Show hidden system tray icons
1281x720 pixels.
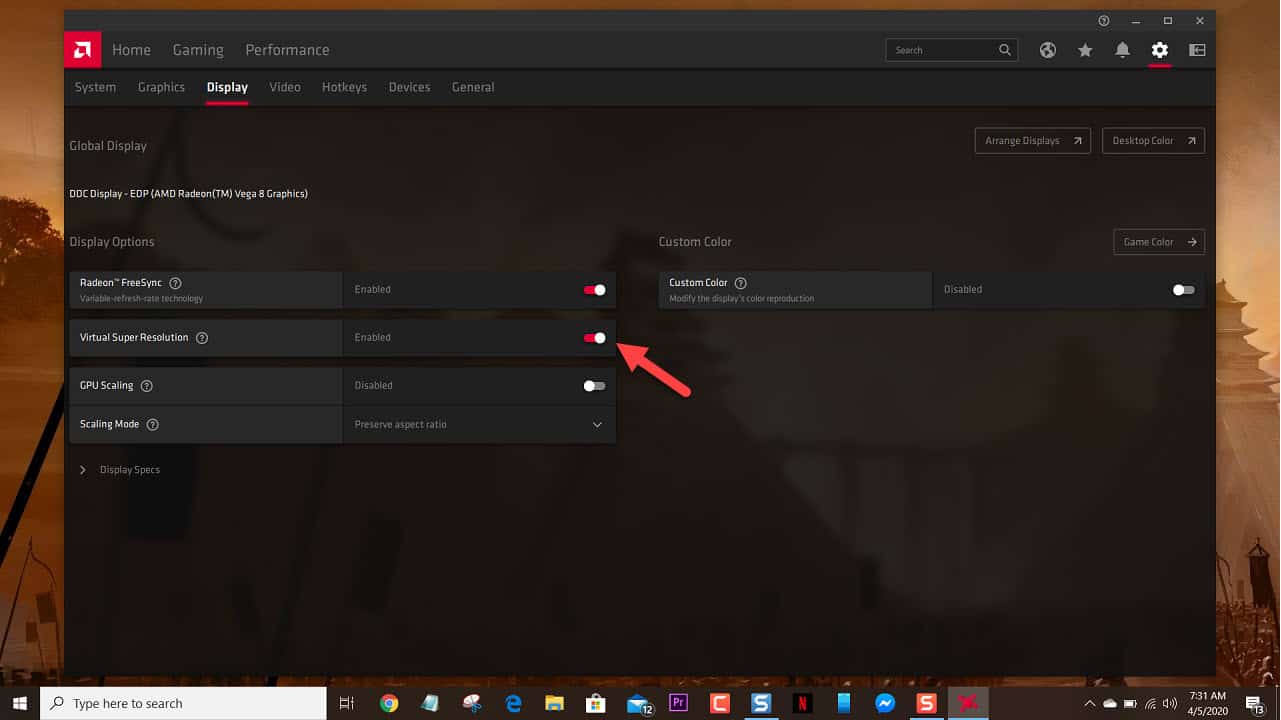pos(1090,703)
